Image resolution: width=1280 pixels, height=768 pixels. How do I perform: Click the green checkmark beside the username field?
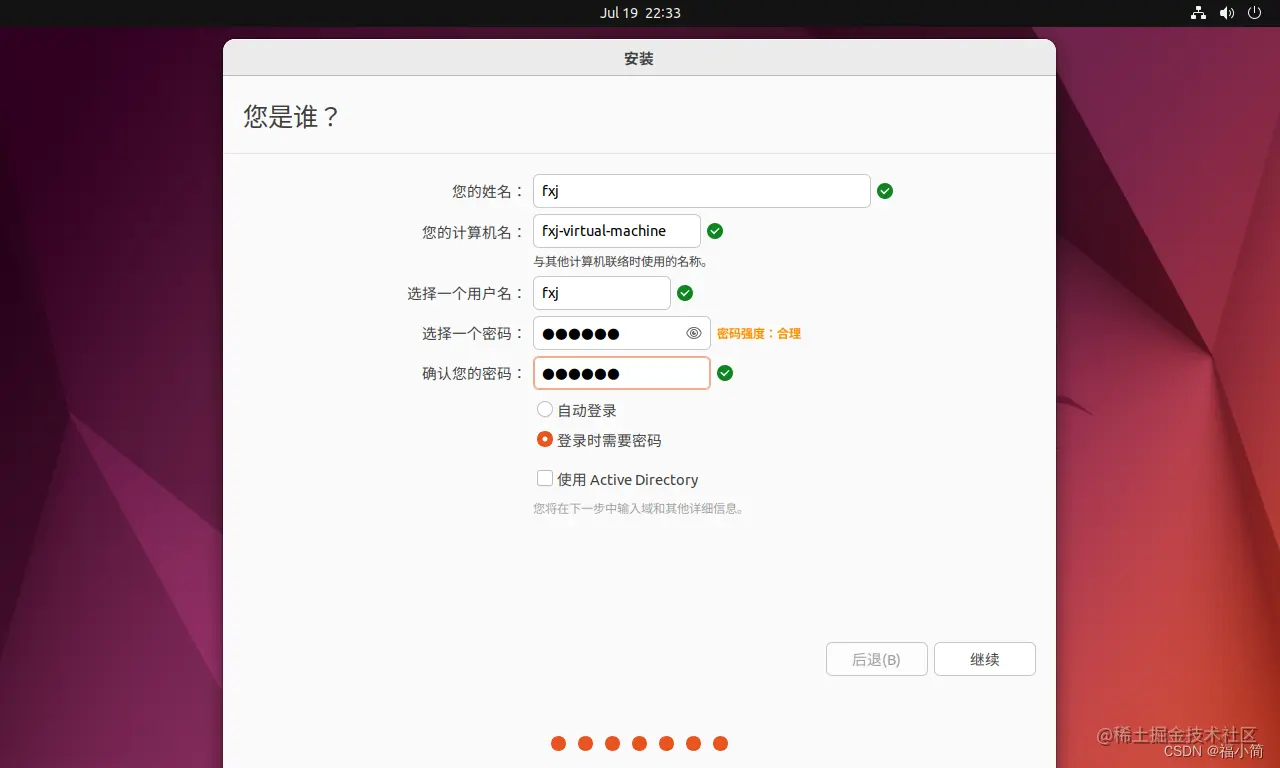685,293
